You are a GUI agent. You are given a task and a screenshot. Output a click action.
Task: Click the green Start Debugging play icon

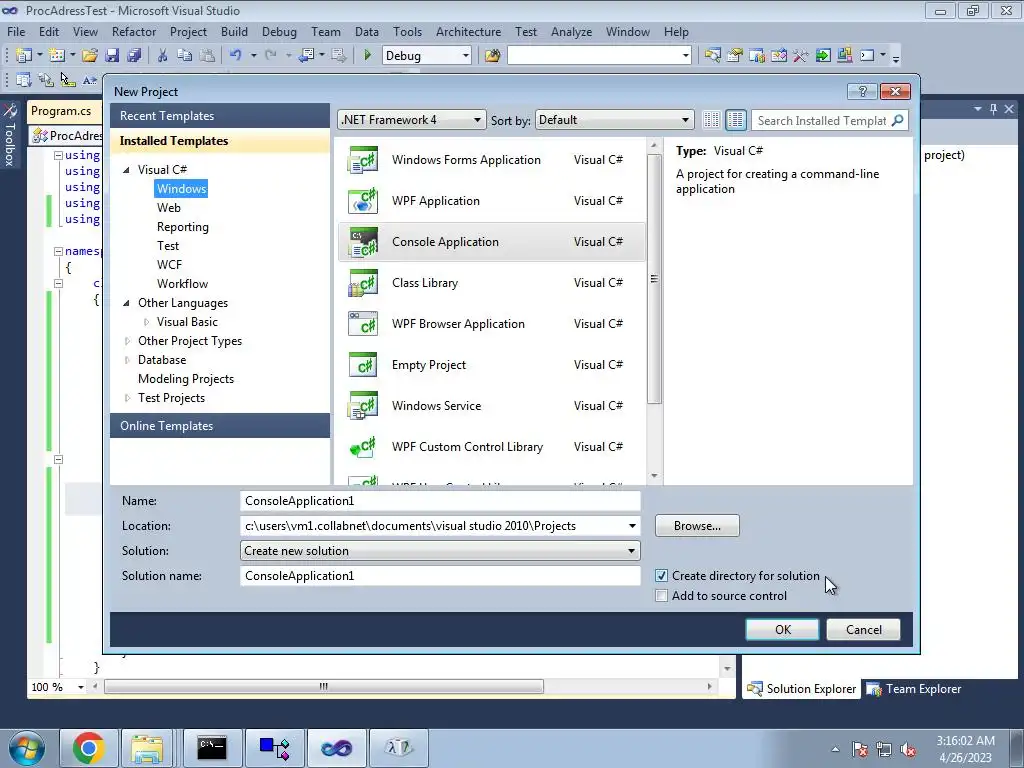click(367, 56)
